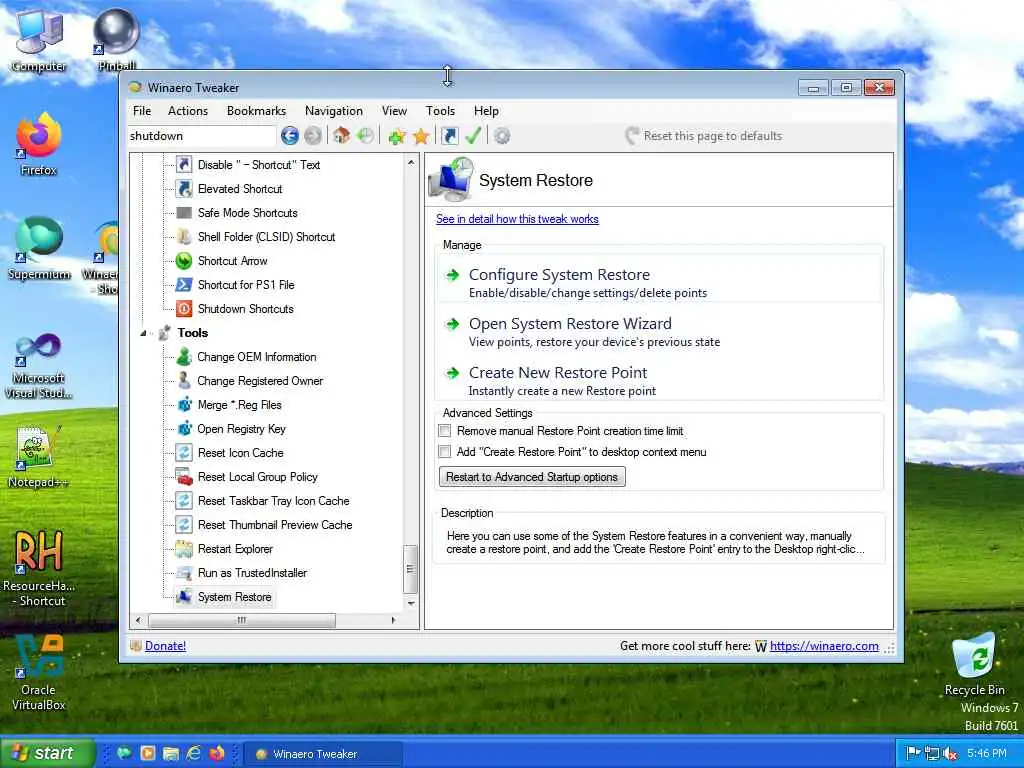Select the Pinball desktop icon
Image resolution: width=1024 pixels, height=768 pixels.
tap(116, 31)
